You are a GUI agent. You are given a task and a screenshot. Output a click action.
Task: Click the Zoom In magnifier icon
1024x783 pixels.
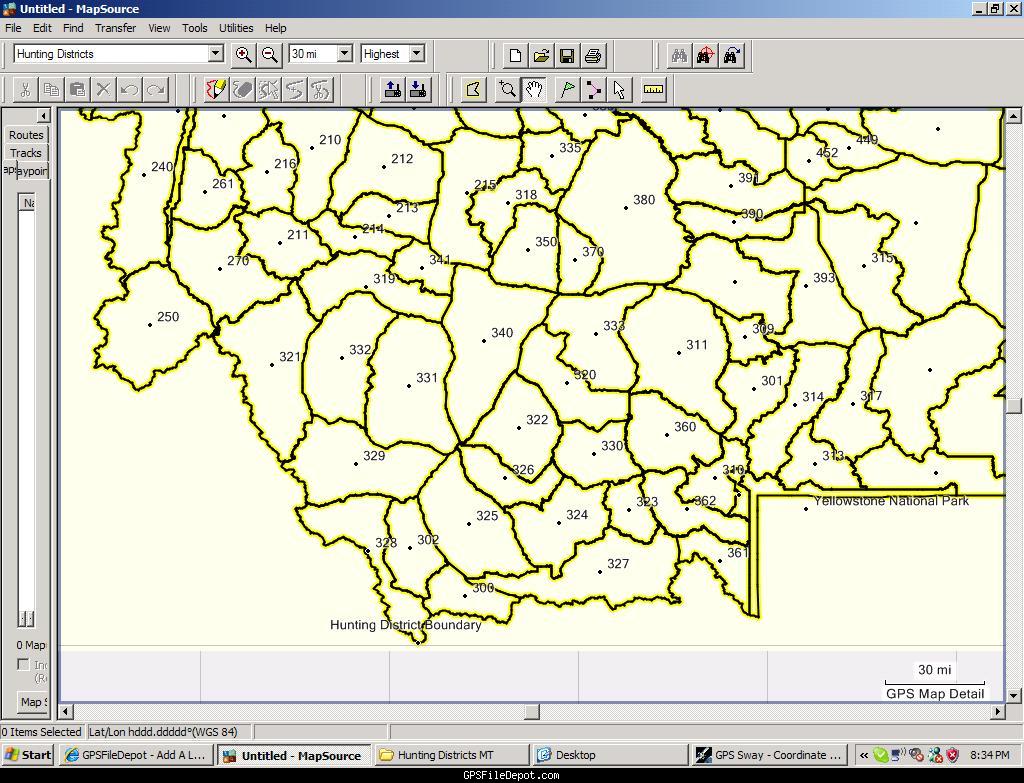243,55
